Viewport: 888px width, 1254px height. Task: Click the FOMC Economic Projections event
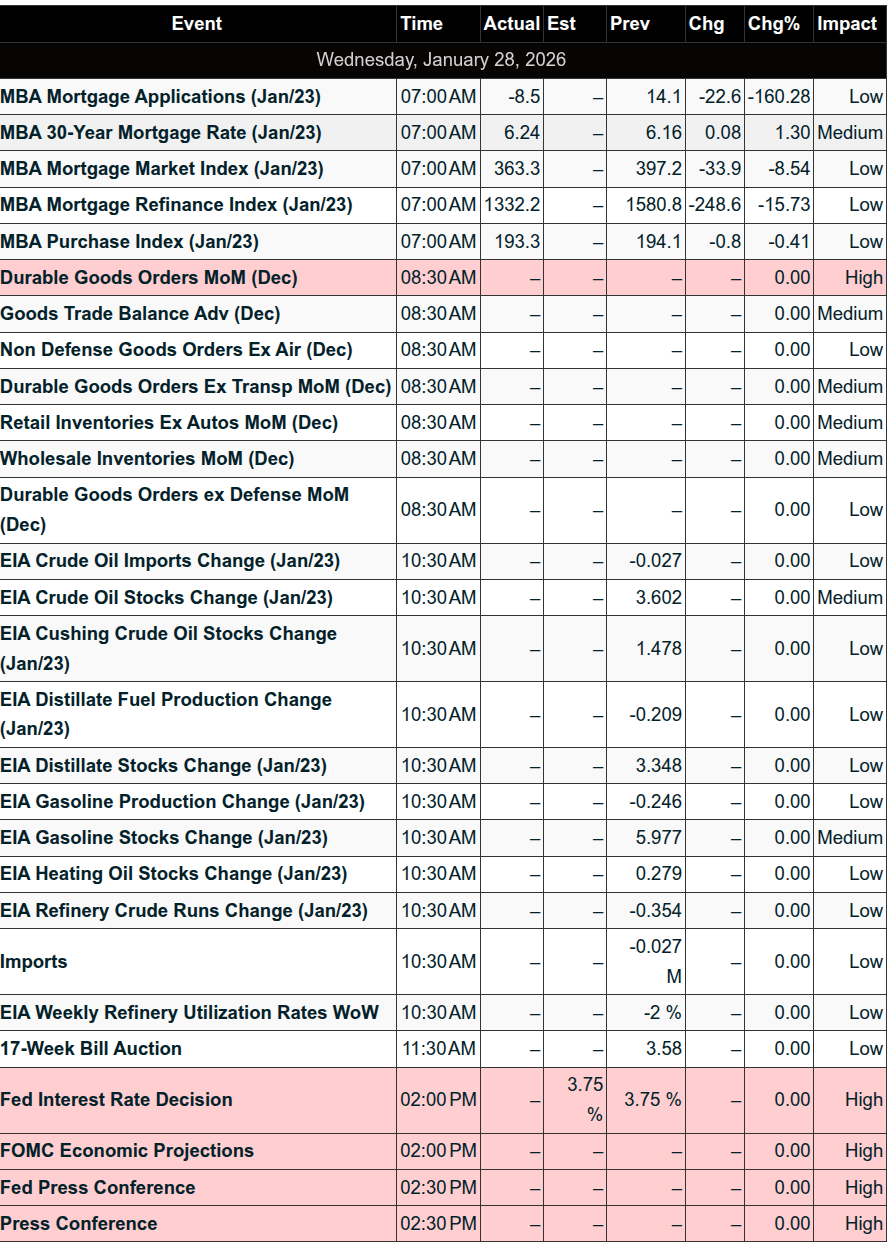tap(127, 1151)
